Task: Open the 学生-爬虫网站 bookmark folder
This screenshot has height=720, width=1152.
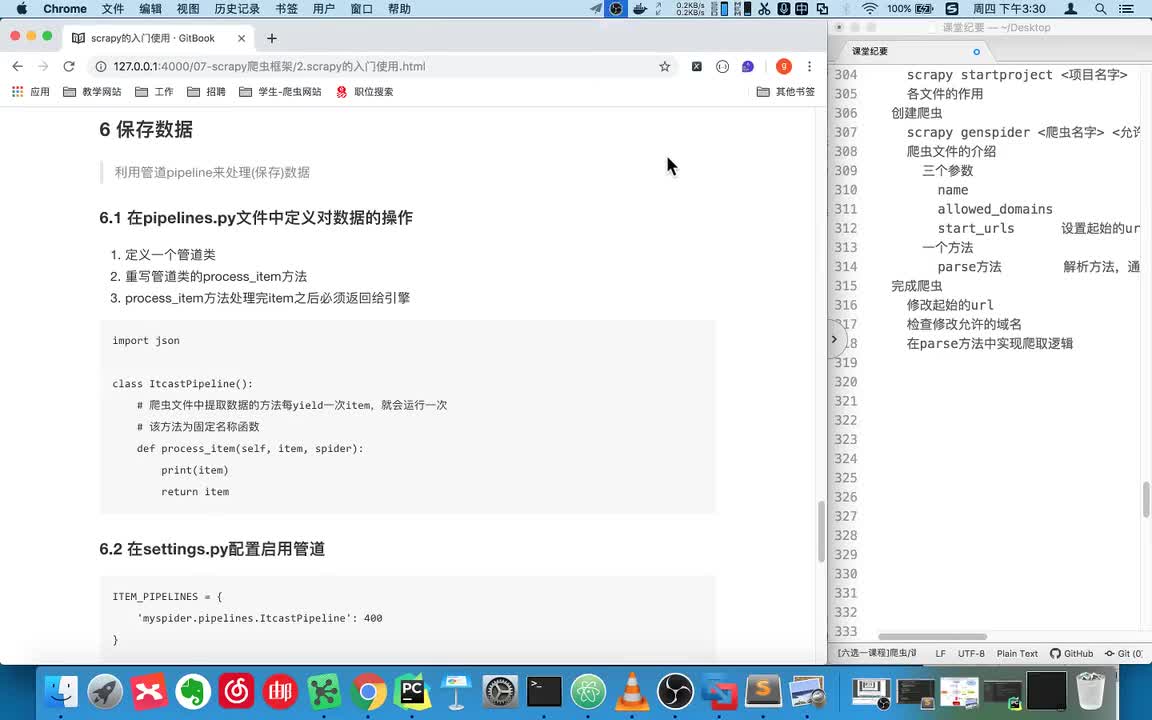Action: pyautogui.click(x=281, y=92)
